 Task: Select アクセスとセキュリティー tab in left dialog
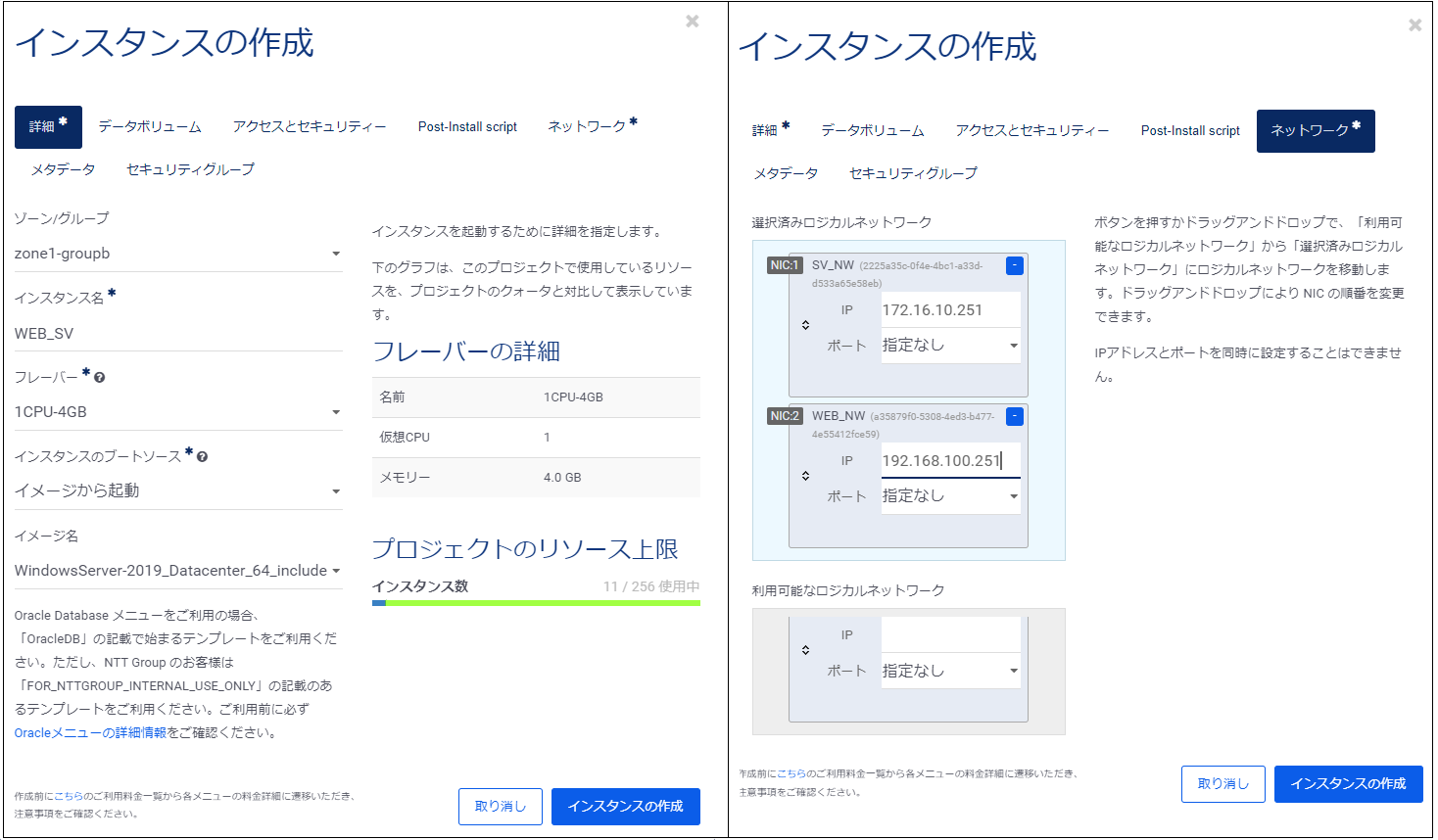tap(310, 127)
